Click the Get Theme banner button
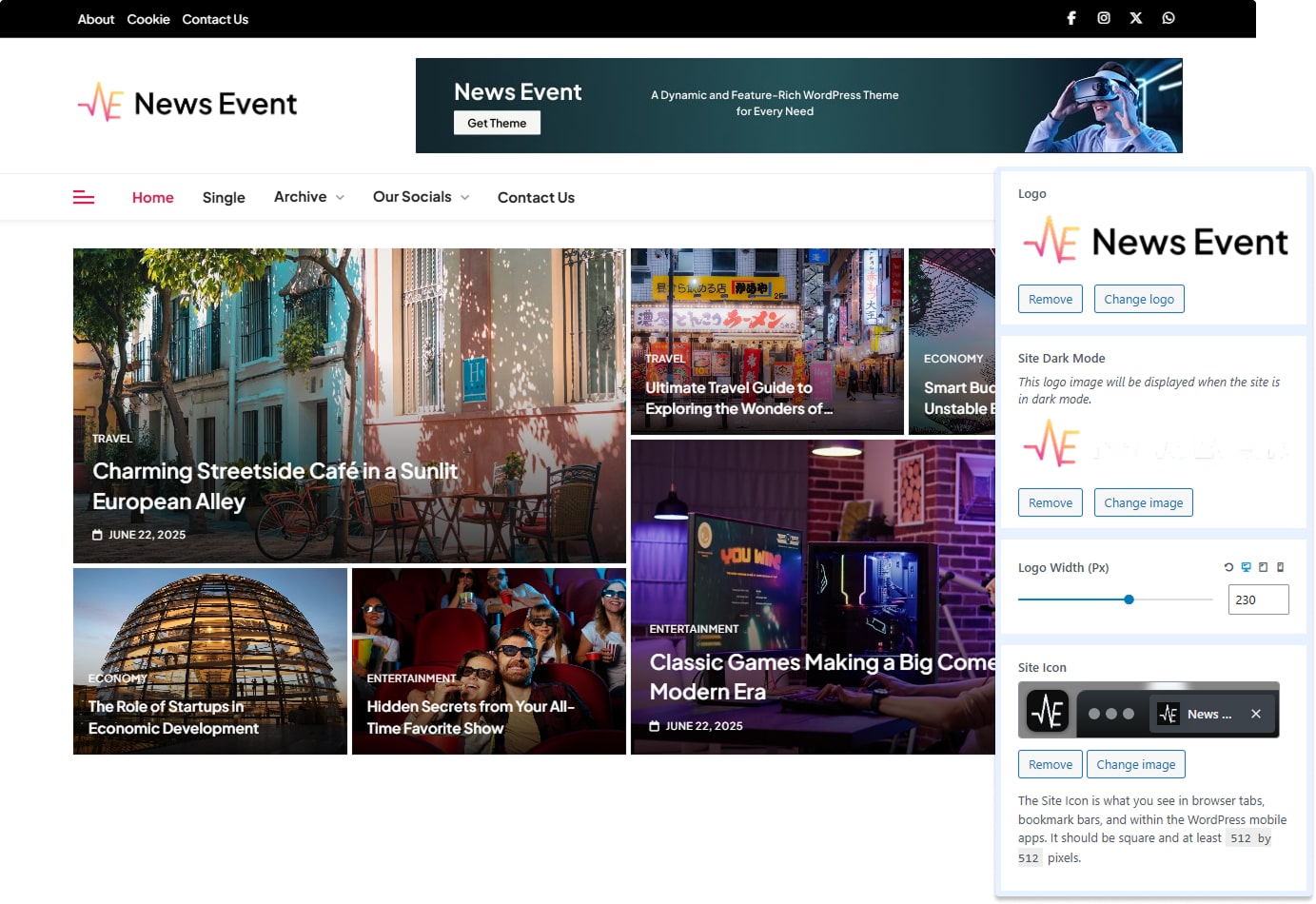The width and height of the screenshot is (1316, 904). [497, 123]
